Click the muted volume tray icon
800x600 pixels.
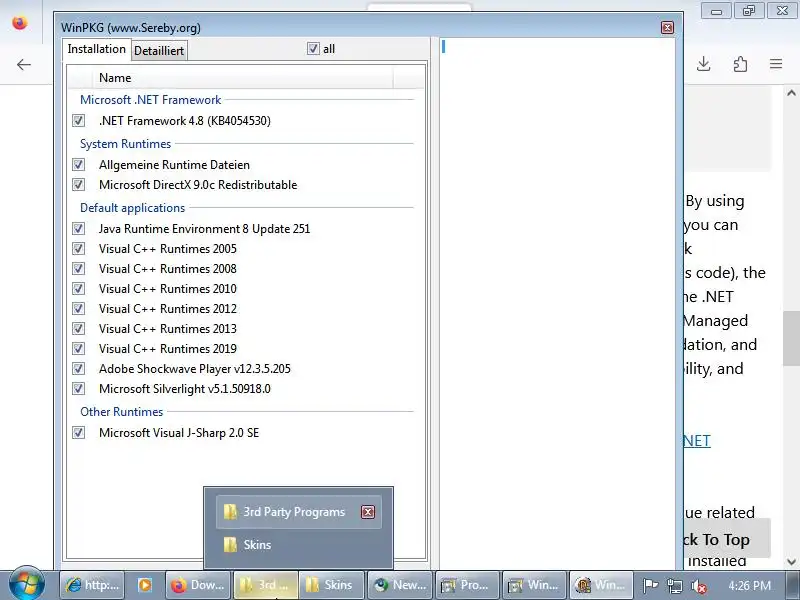(698, 586)
